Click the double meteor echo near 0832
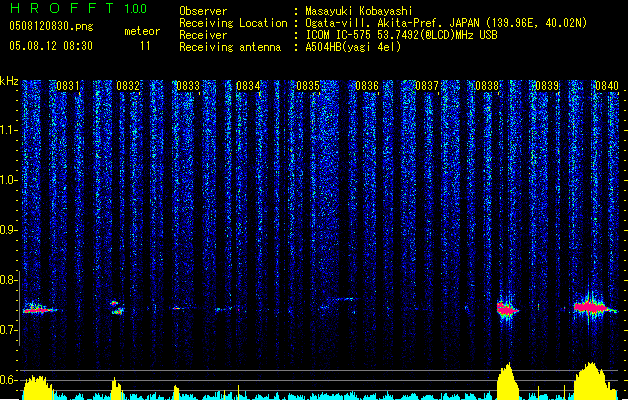This screenshot has height=400, width=629. [117, 307]
